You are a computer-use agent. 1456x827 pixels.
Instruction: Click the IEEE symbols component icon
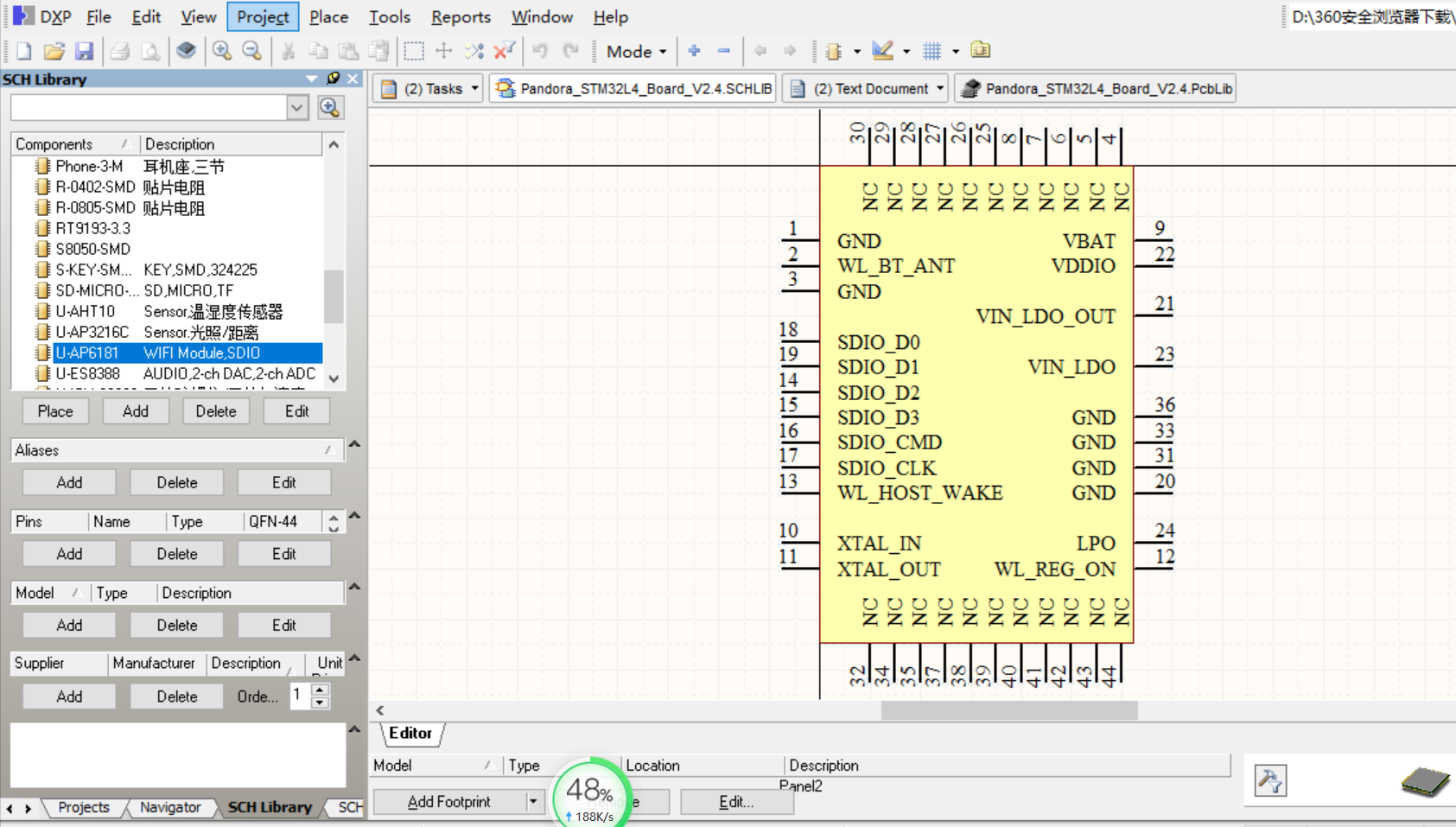tap(834, 51)
